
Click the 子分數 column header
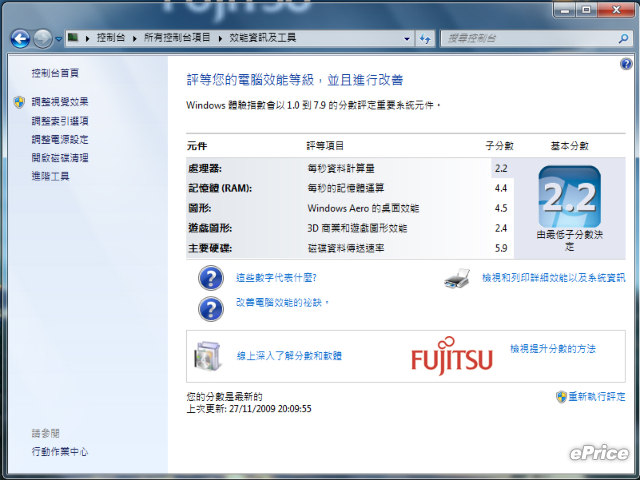click(500, 146)
